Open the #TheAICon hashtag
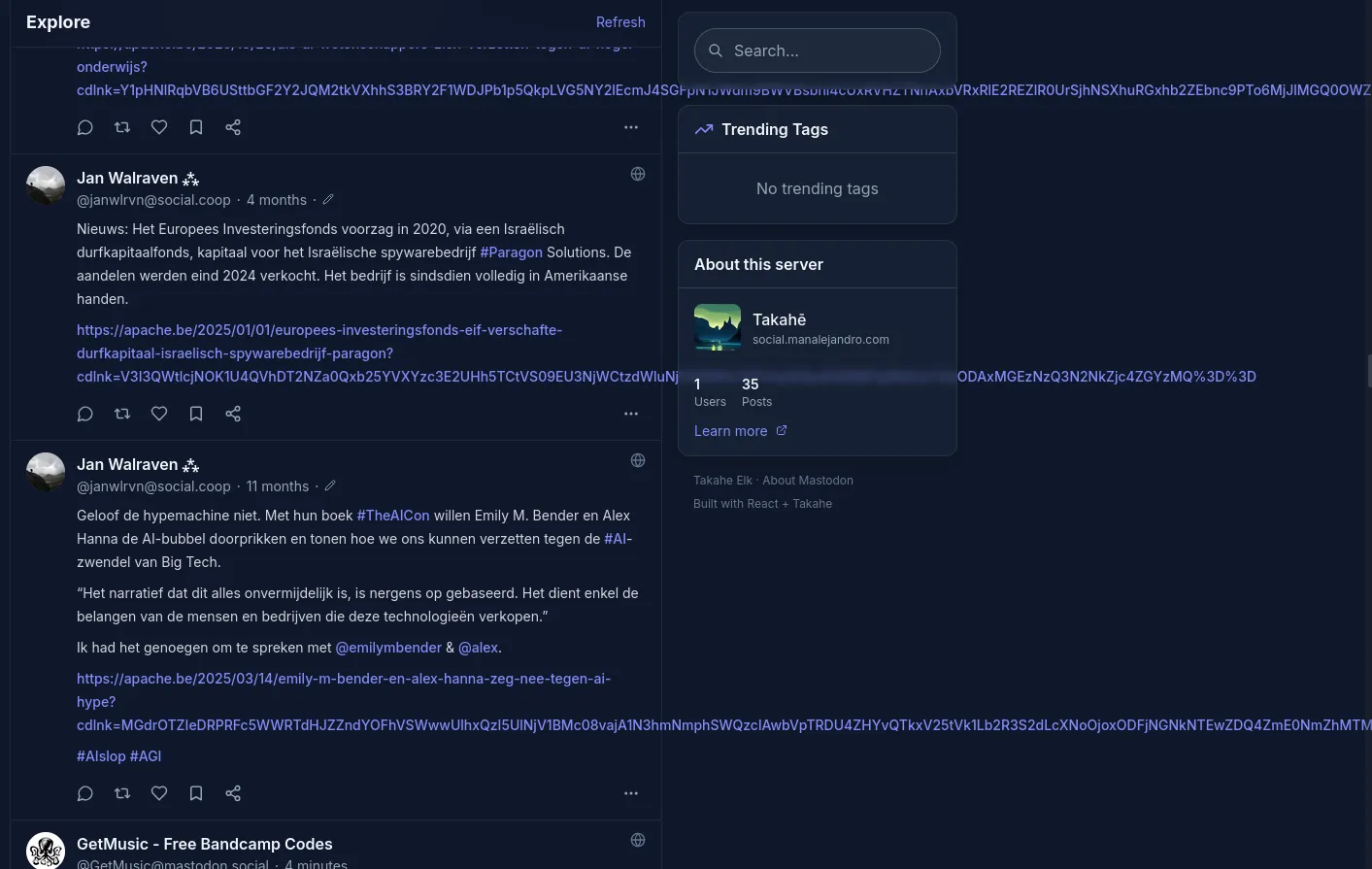Viewport: 1372px width, 869px height. (393, 516)
